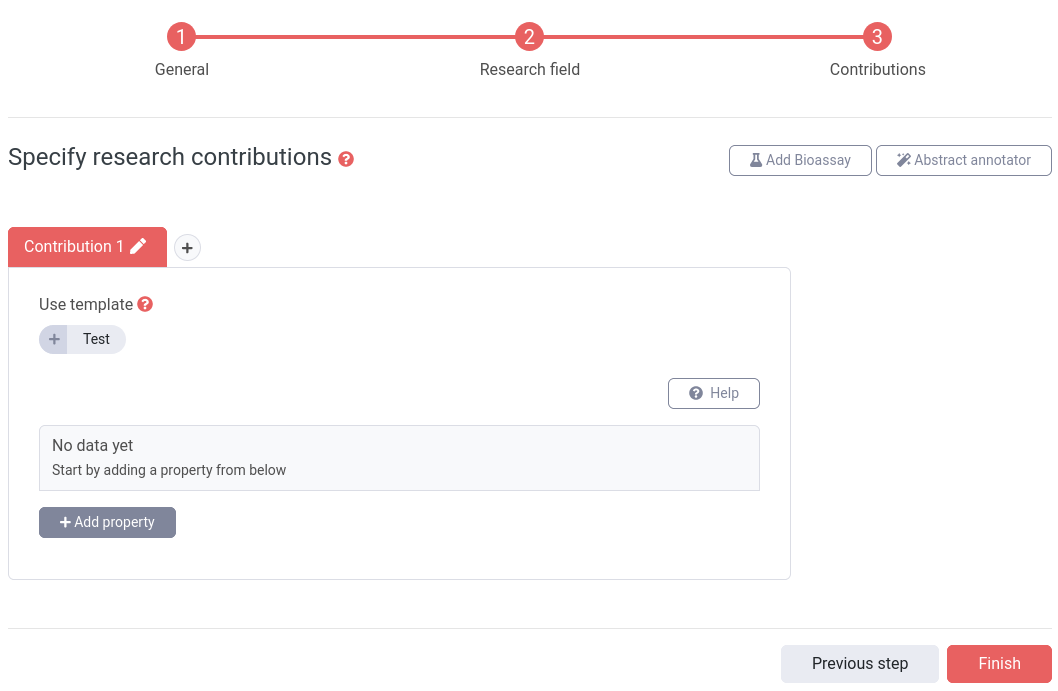This screenshot has height=691, width=1058.
Task: Click Add property button
Action: pos(107,522)
